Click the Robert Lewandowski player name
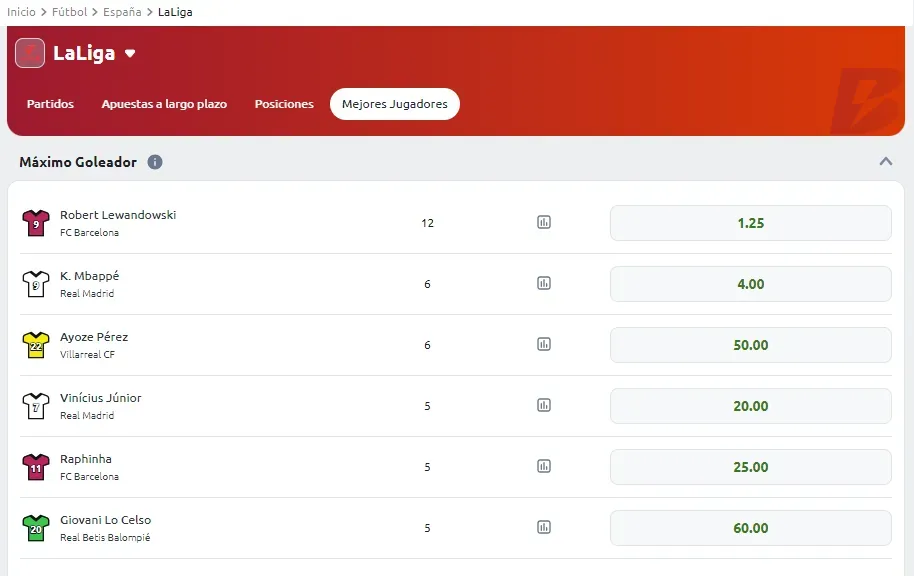914x576 pixels. [x=118, y=215]
